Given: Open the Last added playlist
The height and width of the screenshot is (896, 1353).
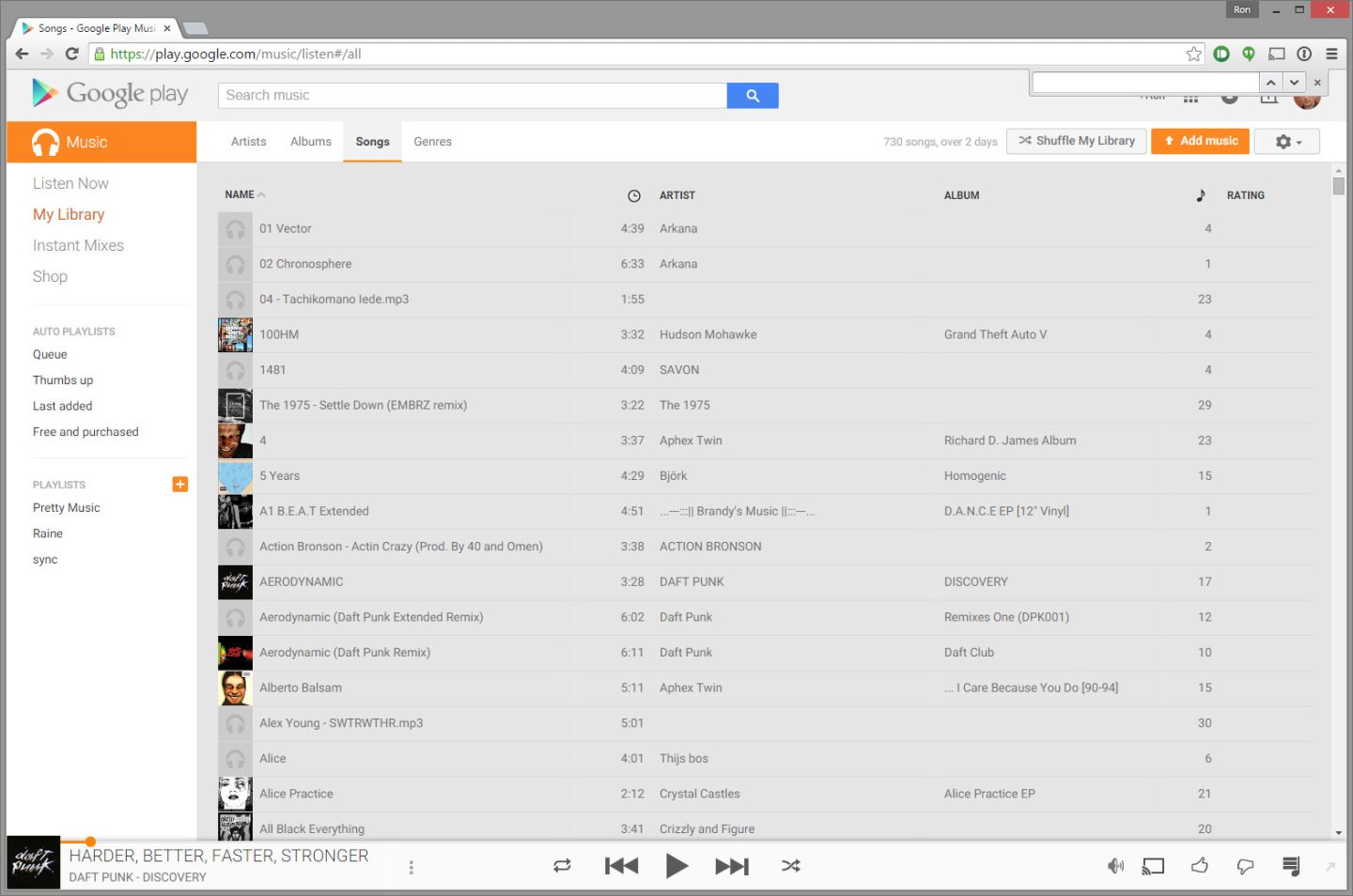Looking at the screenshot, I should 62,406.
